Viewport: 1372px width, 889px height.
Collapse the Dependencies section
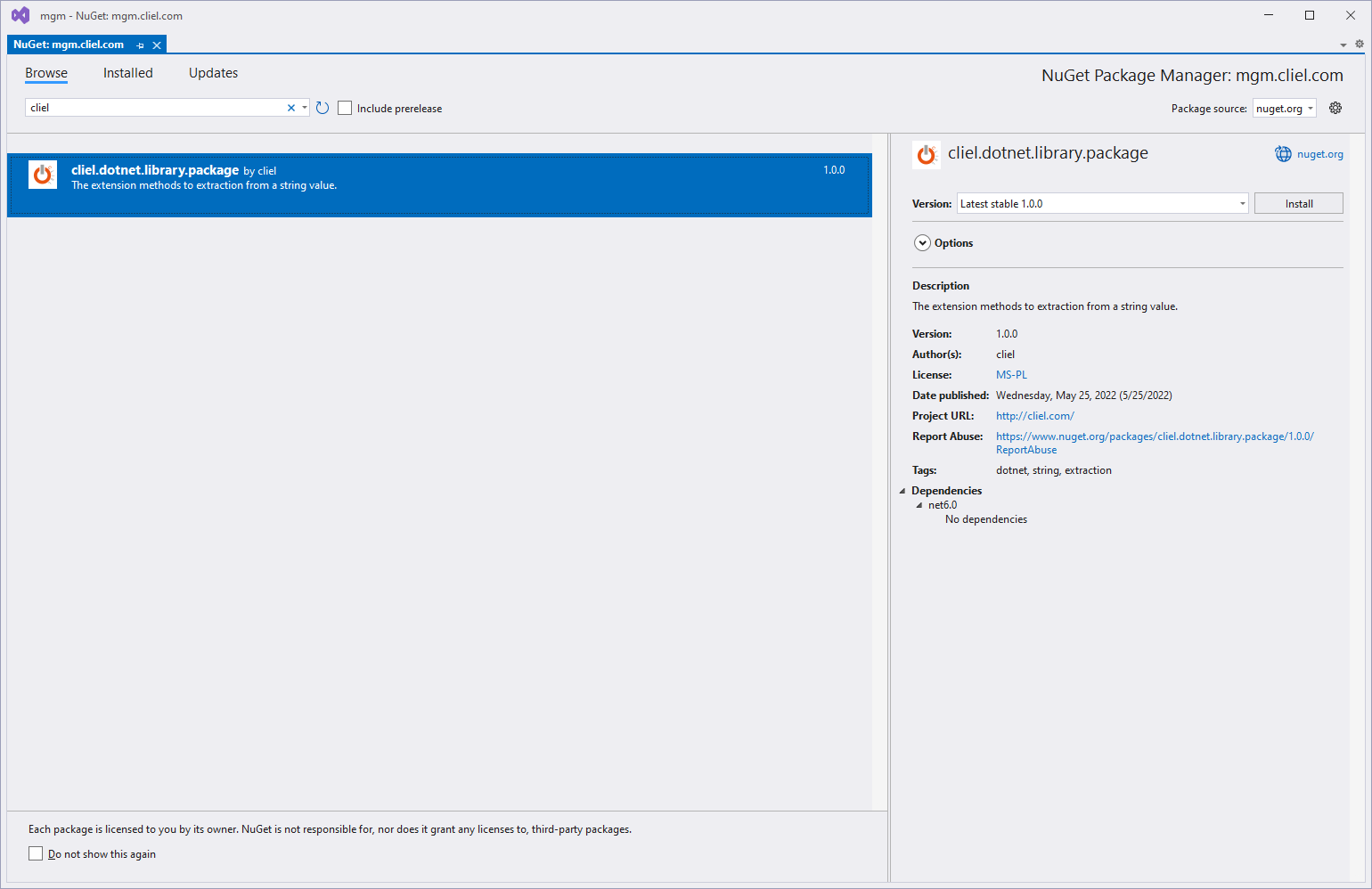coord(902,491)
